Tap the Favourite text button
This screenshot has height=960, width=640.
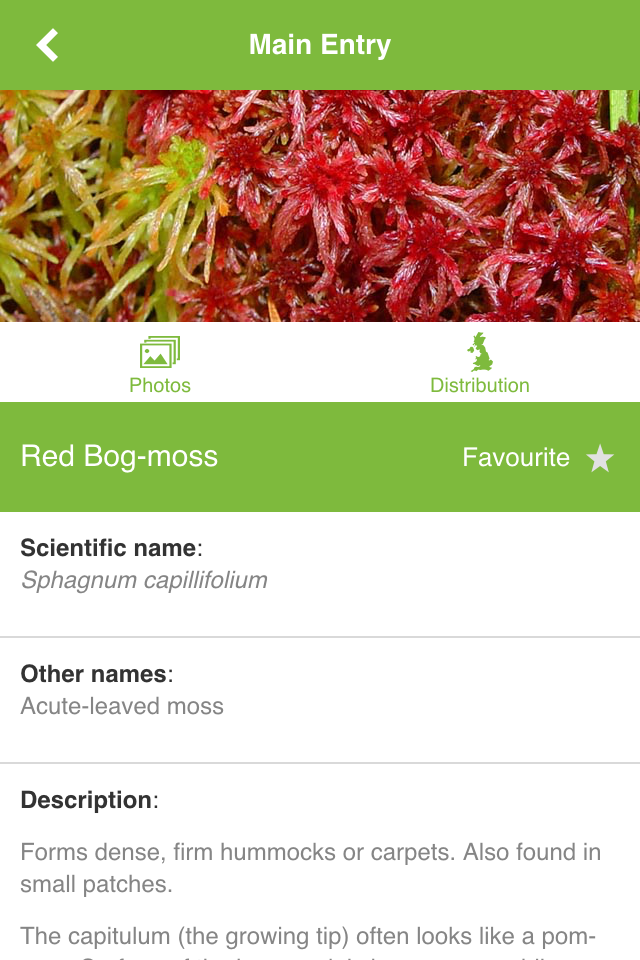click(516, 457)
